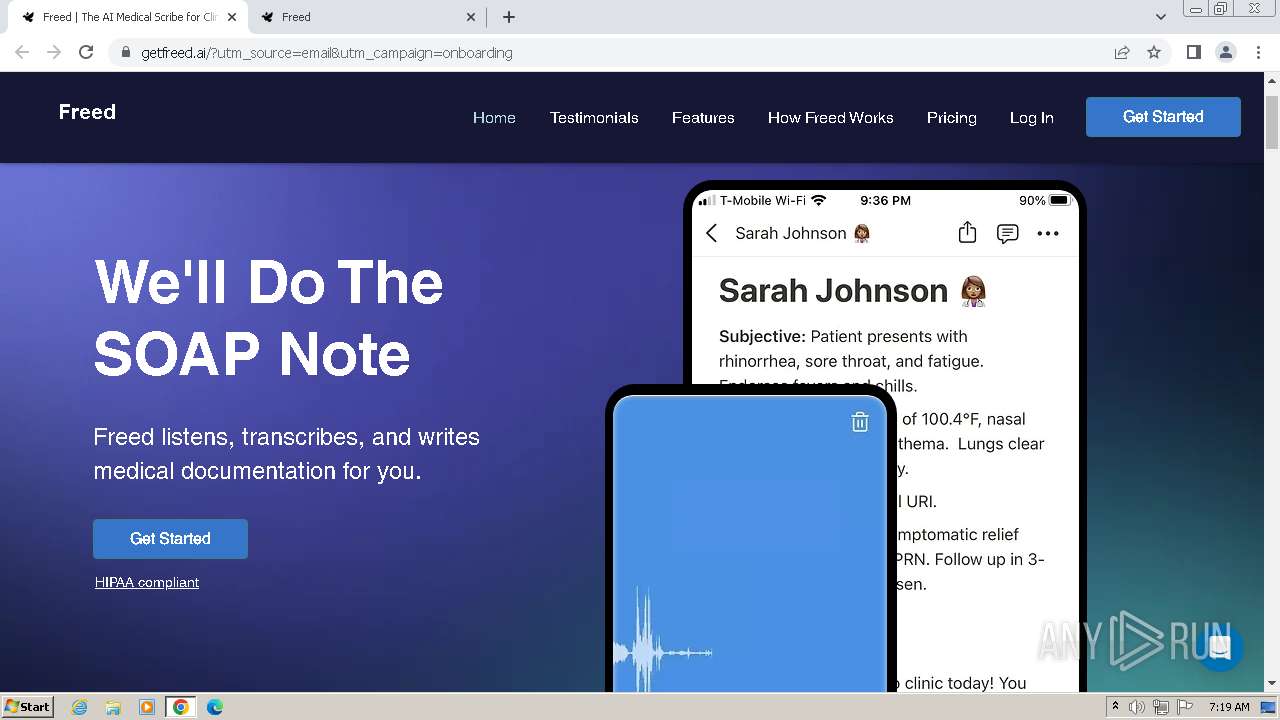Open the HIPAA compliant link
Screen dimensions: 1280x720
[x=147, y=582]
